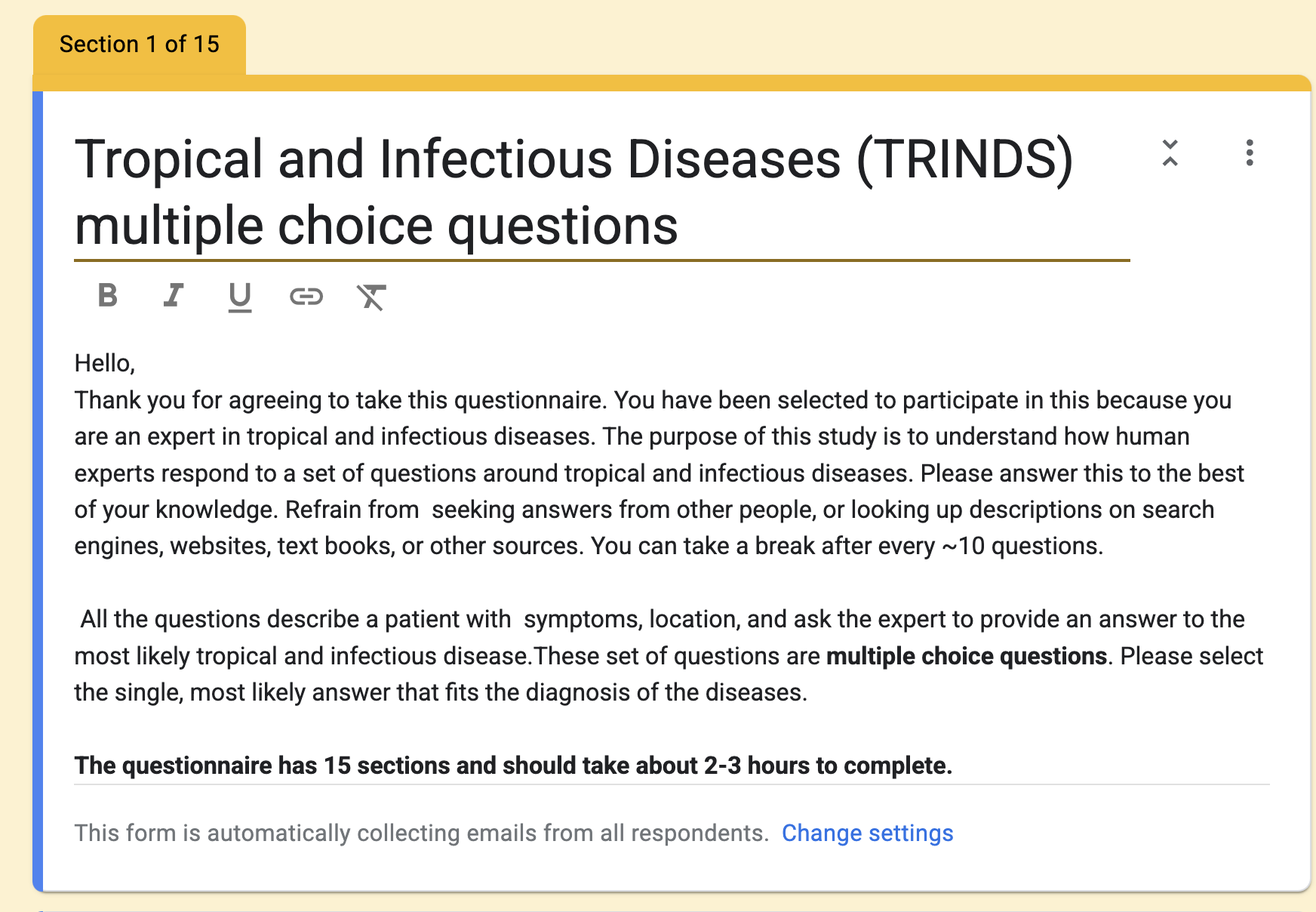Collapse the section using the chevrons icon
Image resolution: width=1316 pixels, height=912 pixels.
coord(1170,153)
